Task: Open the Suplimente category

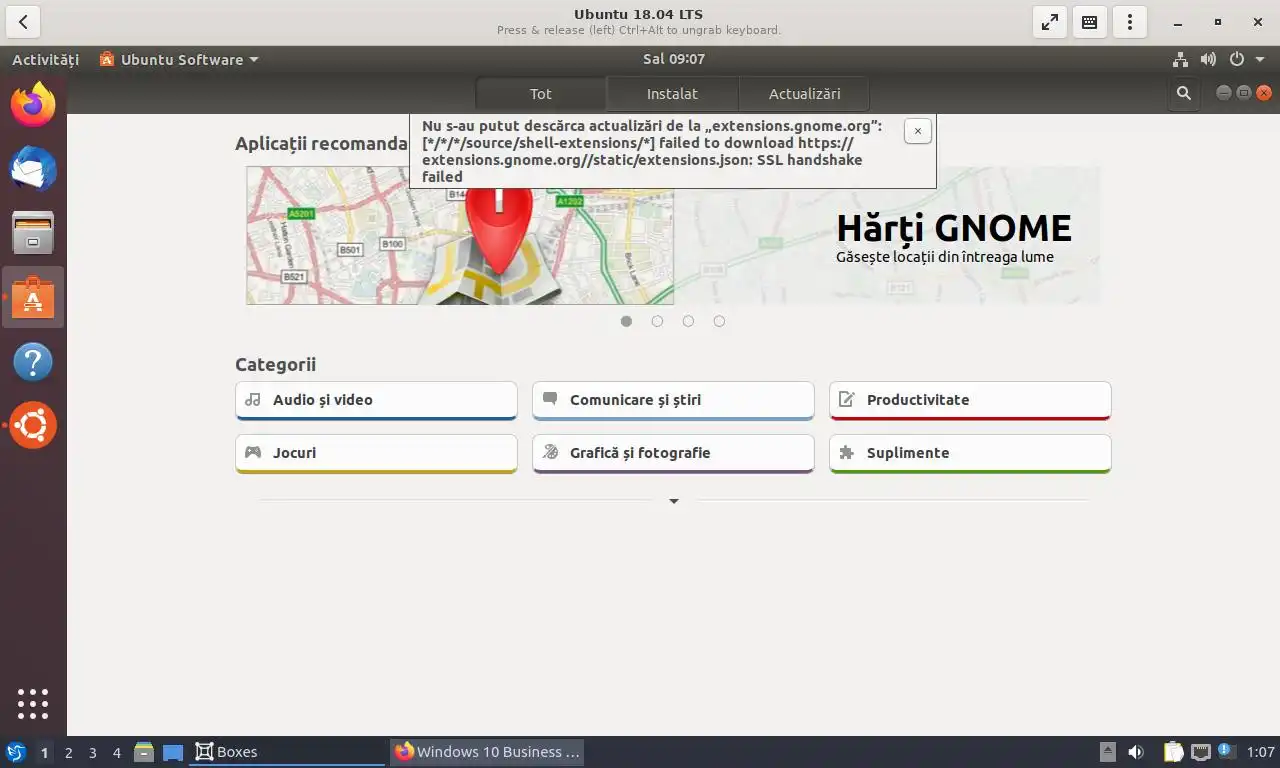Action: coord(970,453)
